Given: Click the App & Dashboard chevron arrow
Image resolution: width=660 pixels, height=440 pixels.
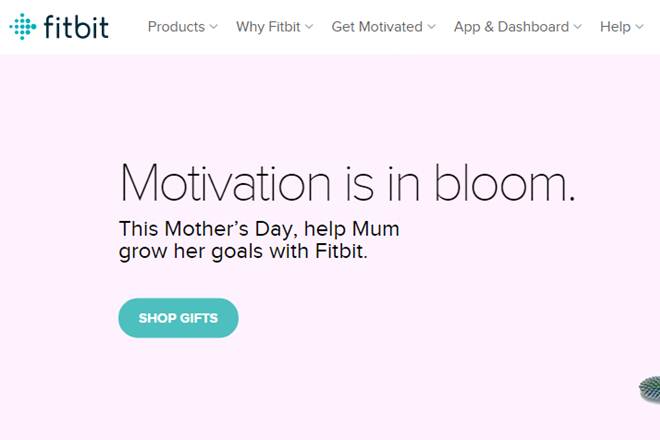Looking at the screenshot, I should (x=578, y=27).
